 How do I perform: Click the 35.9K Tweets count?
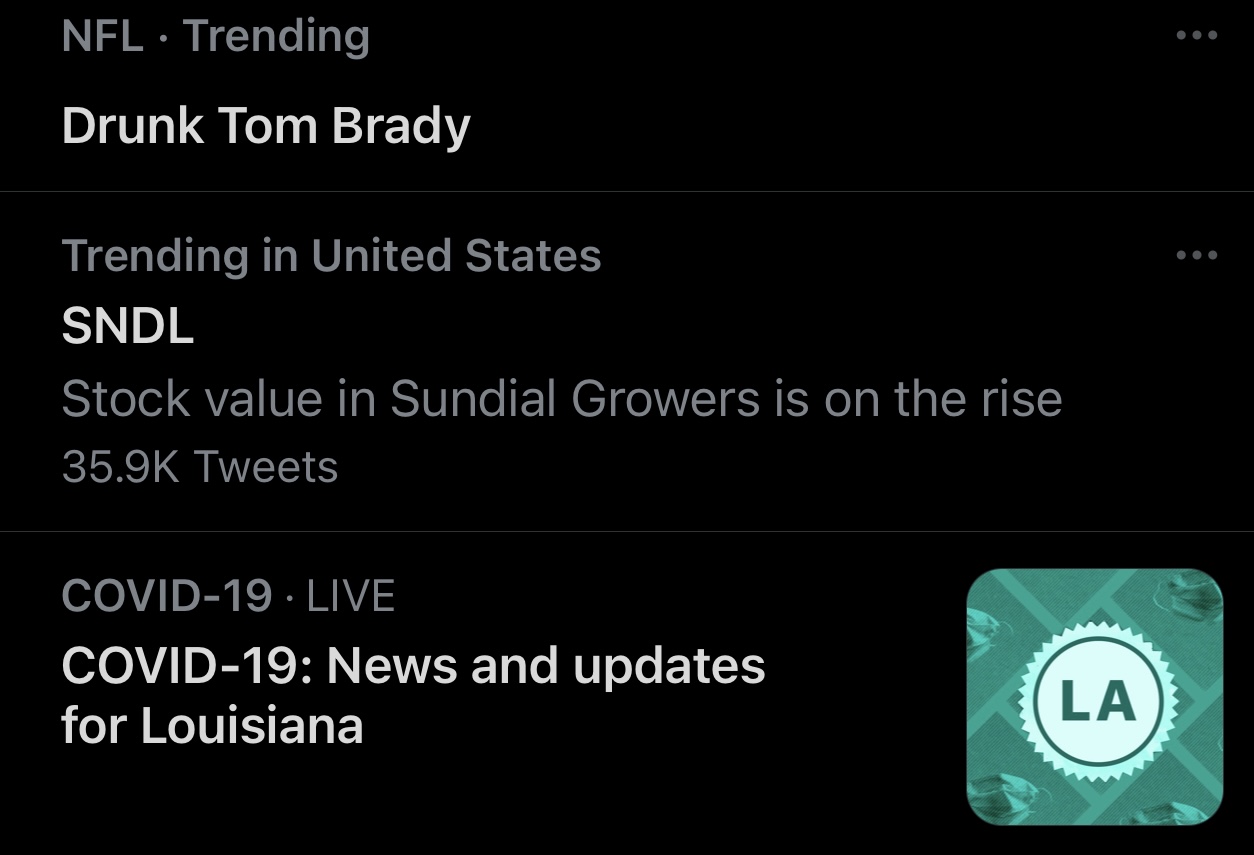pos(200,467)
